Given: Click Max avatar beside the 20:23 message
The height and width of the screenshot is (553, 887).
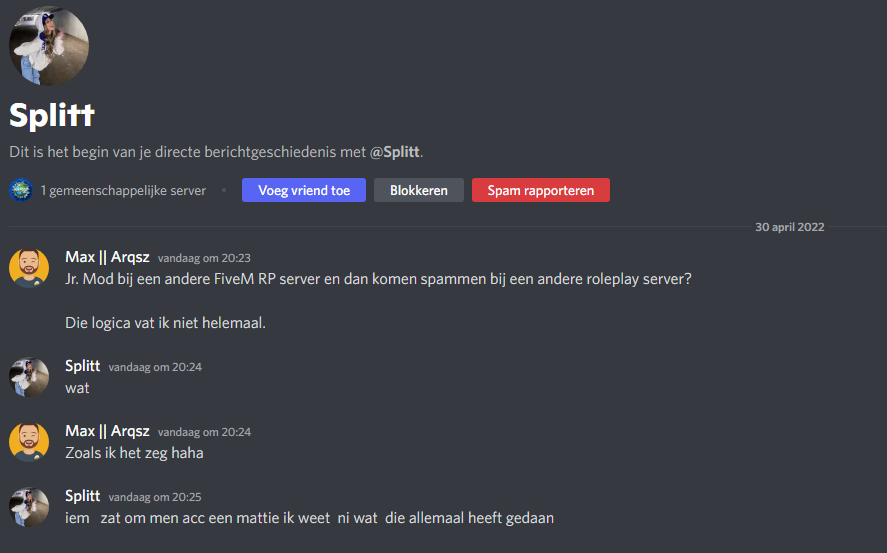Looking at the screenshot, I should click(x=29, y=268).
